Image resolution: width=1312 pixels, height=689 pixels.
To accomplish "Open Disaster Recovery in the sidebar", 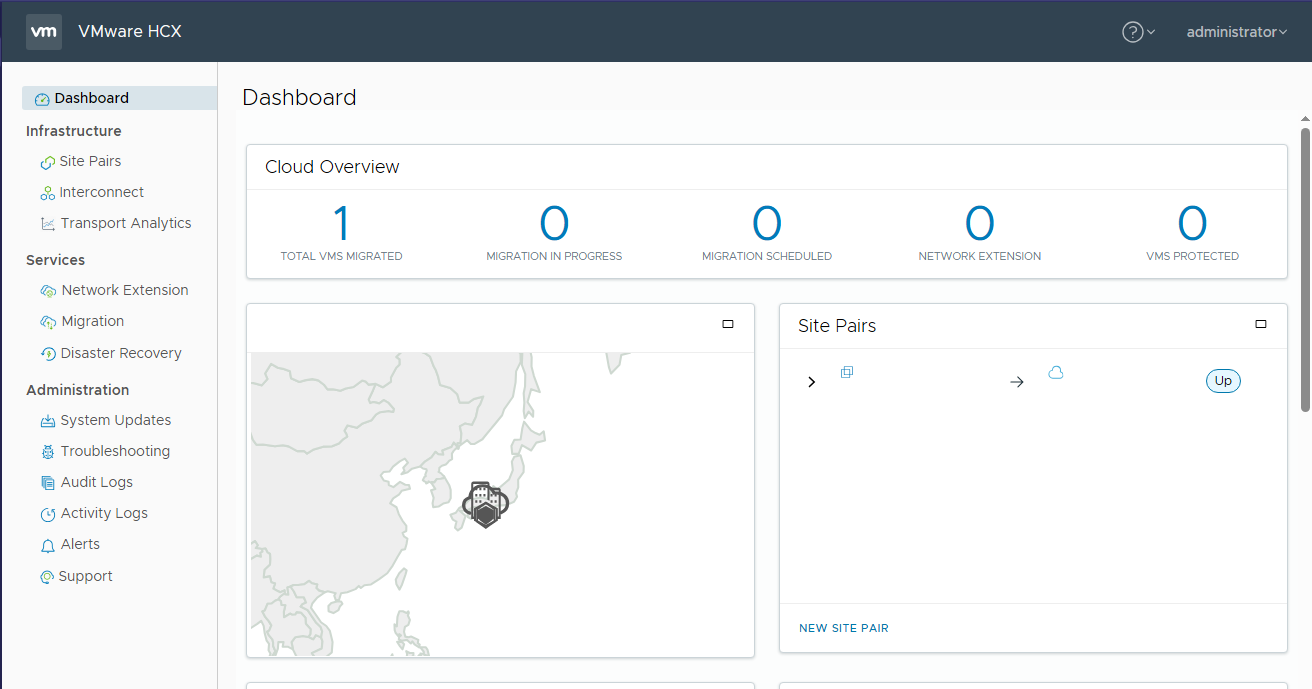I will pos(121,353).
